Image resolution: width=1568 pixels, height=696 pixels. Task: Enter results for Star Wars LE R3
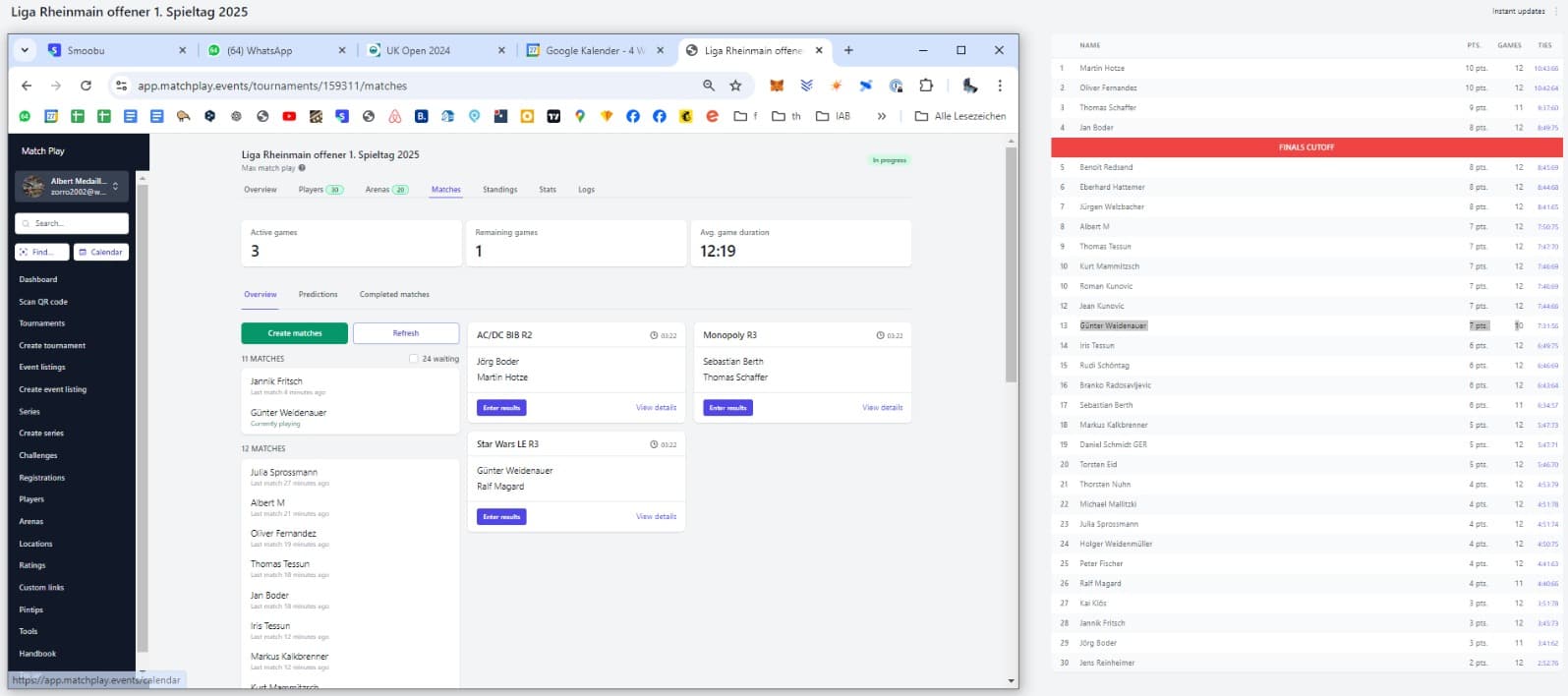click(501, 516)
